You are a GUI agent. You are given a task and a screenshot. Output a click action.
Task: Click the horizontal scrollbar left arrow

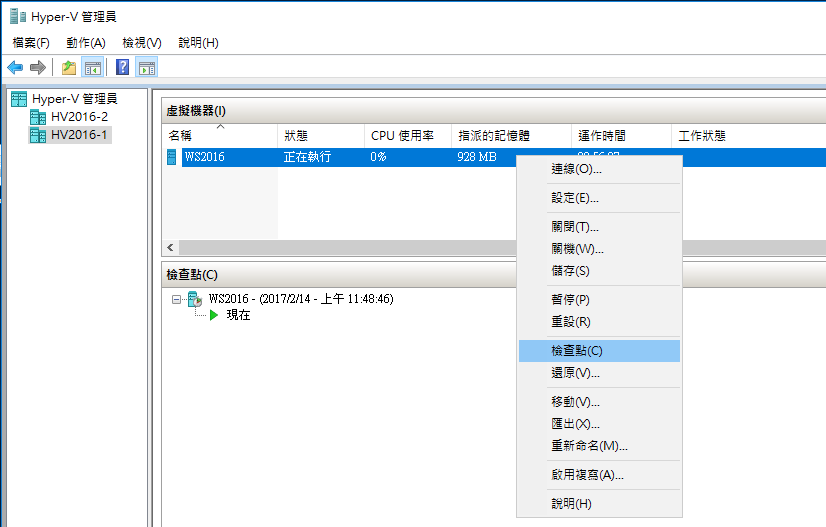[170, 247]
